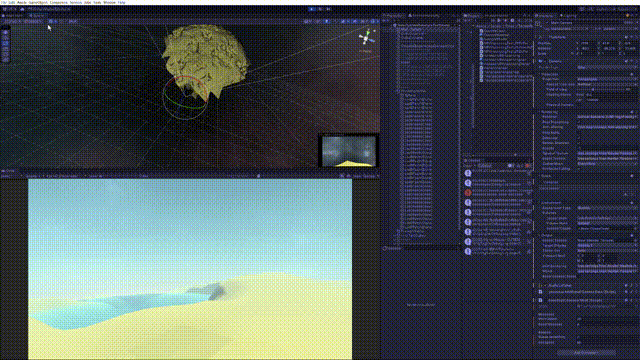Viewport: 640px width, 360px height.
Task: Select the last log entry in Console
Action: point(498,251)
